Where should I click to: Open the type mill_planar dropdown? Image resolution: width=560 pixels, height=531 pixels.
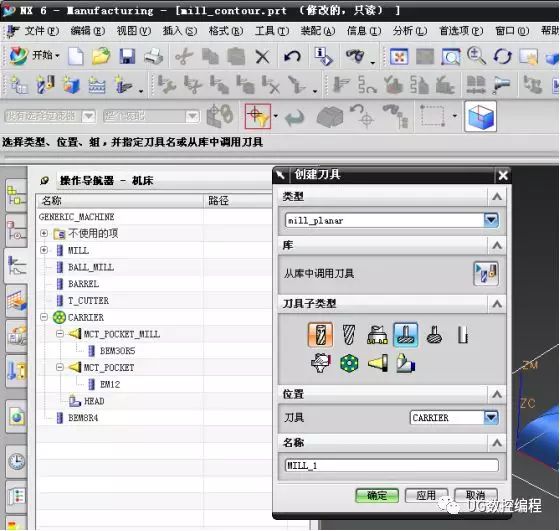[x=491, y=220]
